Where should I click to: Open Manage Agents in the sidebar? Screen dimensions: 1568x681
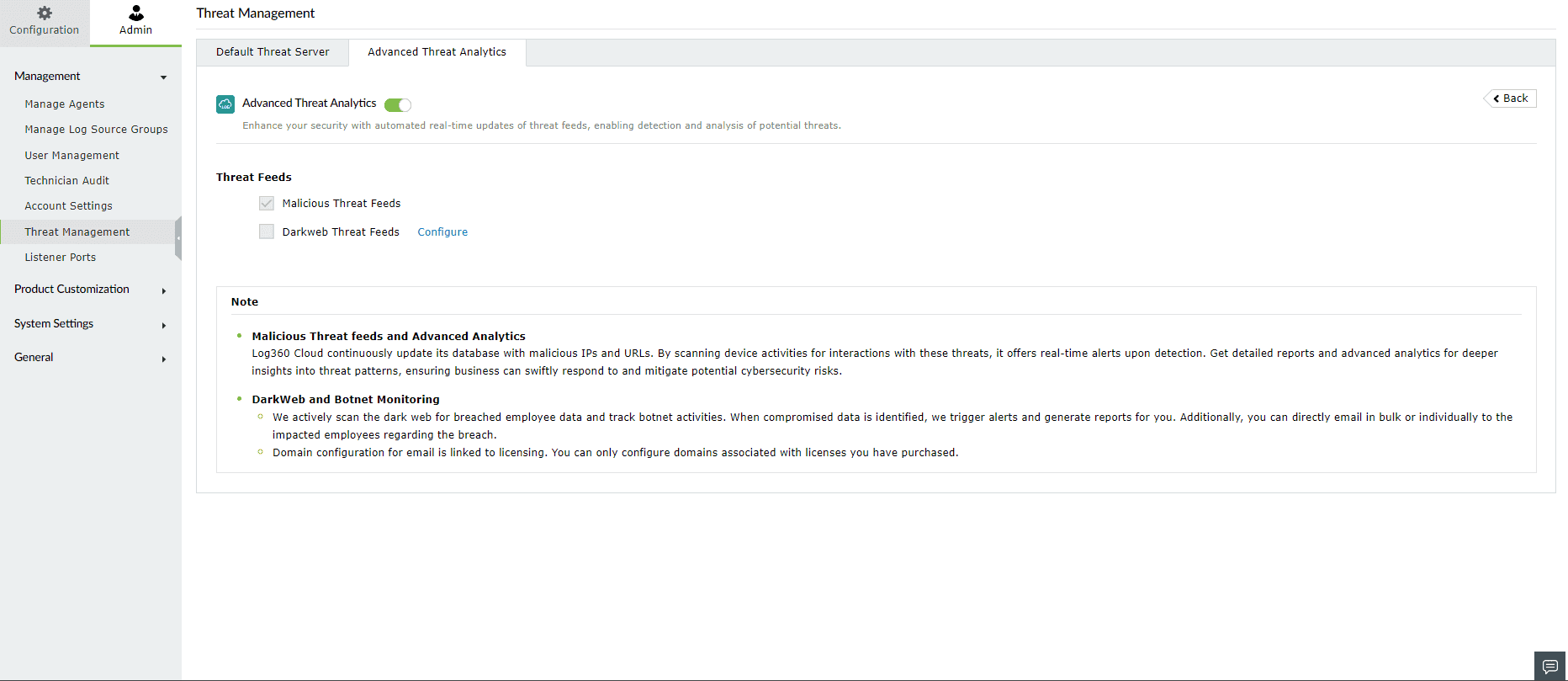tap(65, 104)
